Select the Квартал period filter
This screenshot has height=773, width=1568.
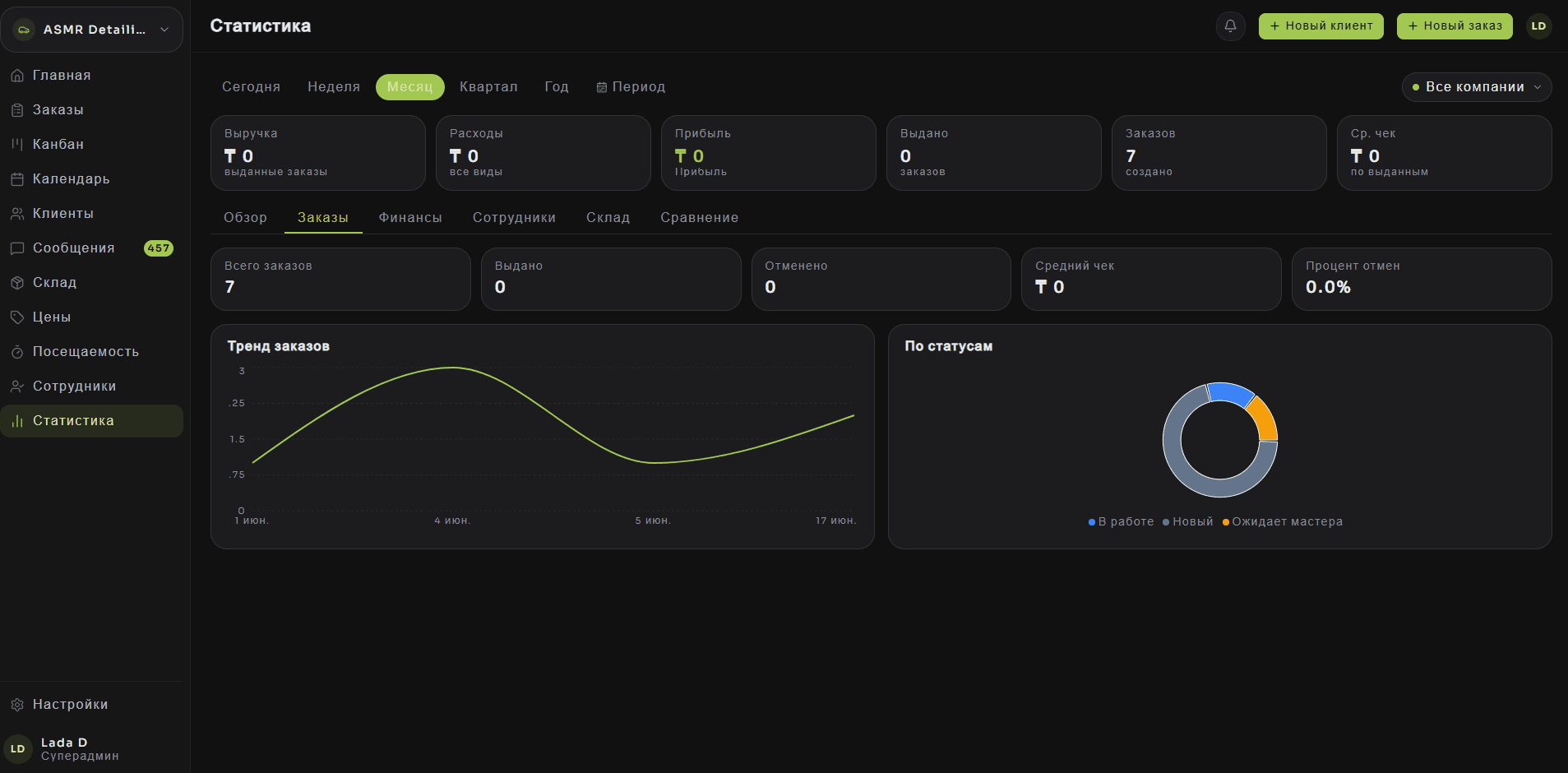click(488, 87)
